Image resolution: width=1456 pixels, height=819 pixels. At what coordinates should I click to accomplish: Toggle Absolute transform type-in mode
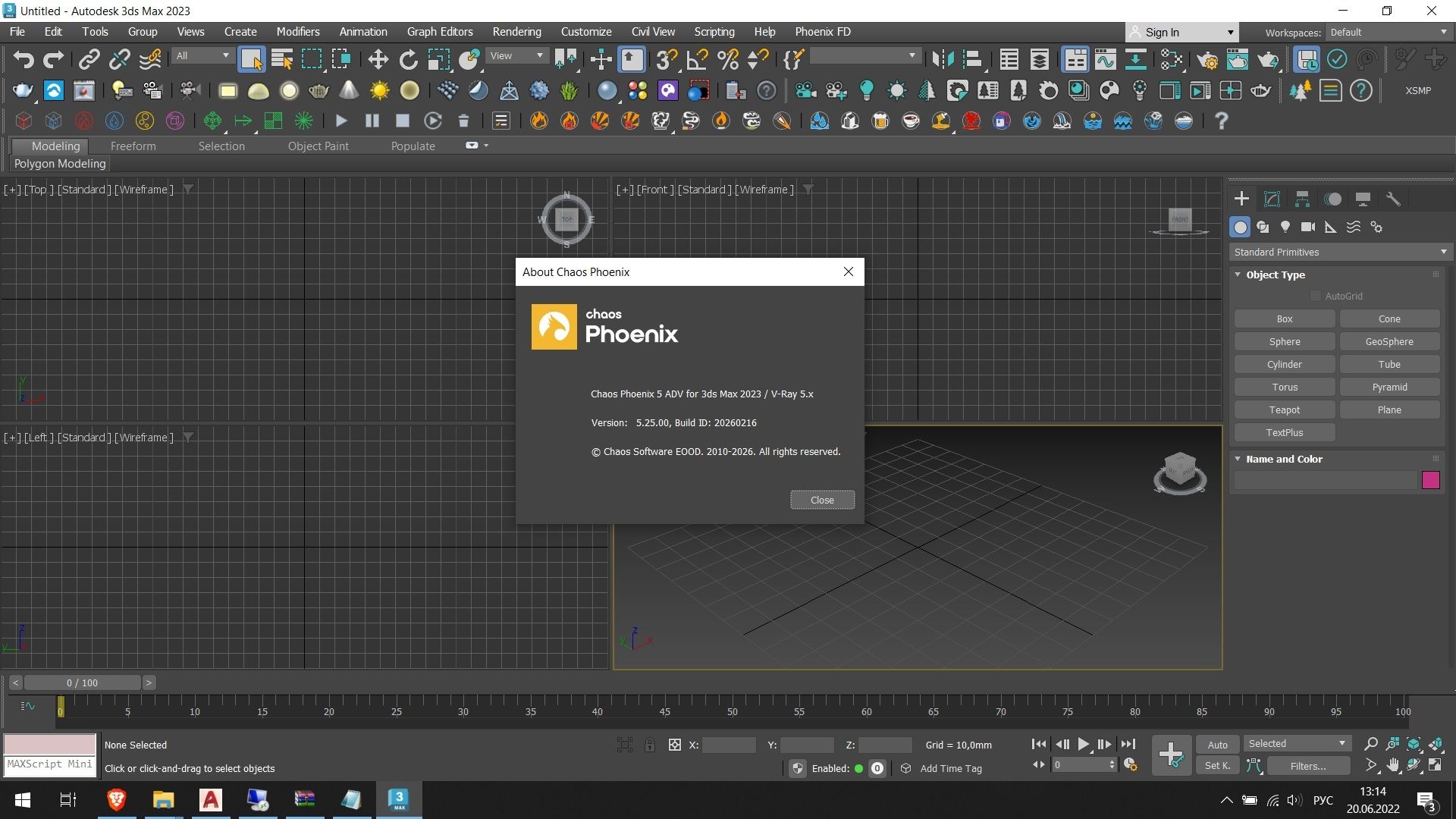[674, 745]
